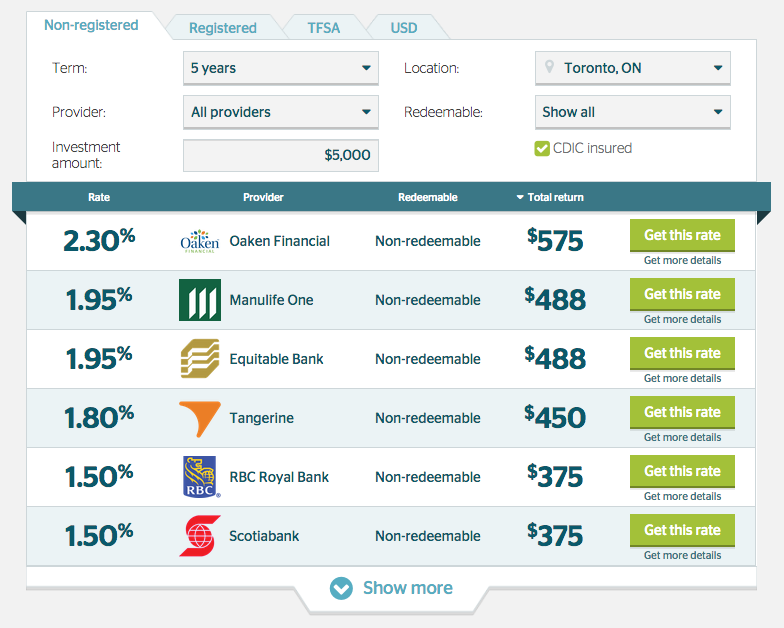Click the $375 return in RBC Royal Bank row

(555, 476)
